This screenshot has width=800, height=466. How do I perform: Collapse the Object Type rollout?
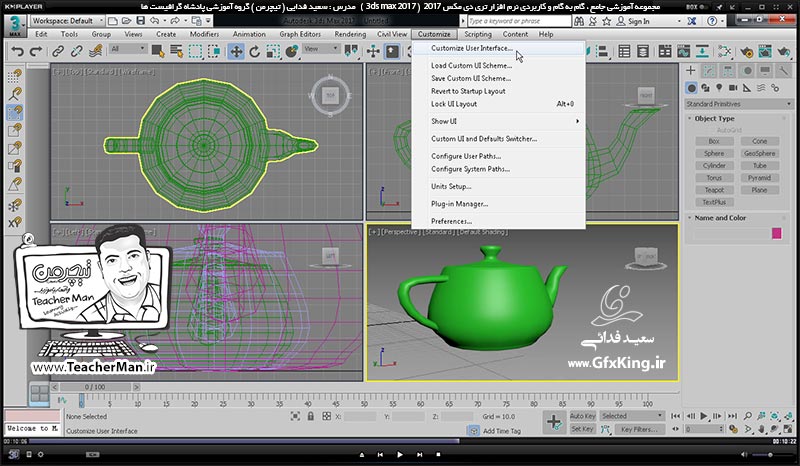690,118
